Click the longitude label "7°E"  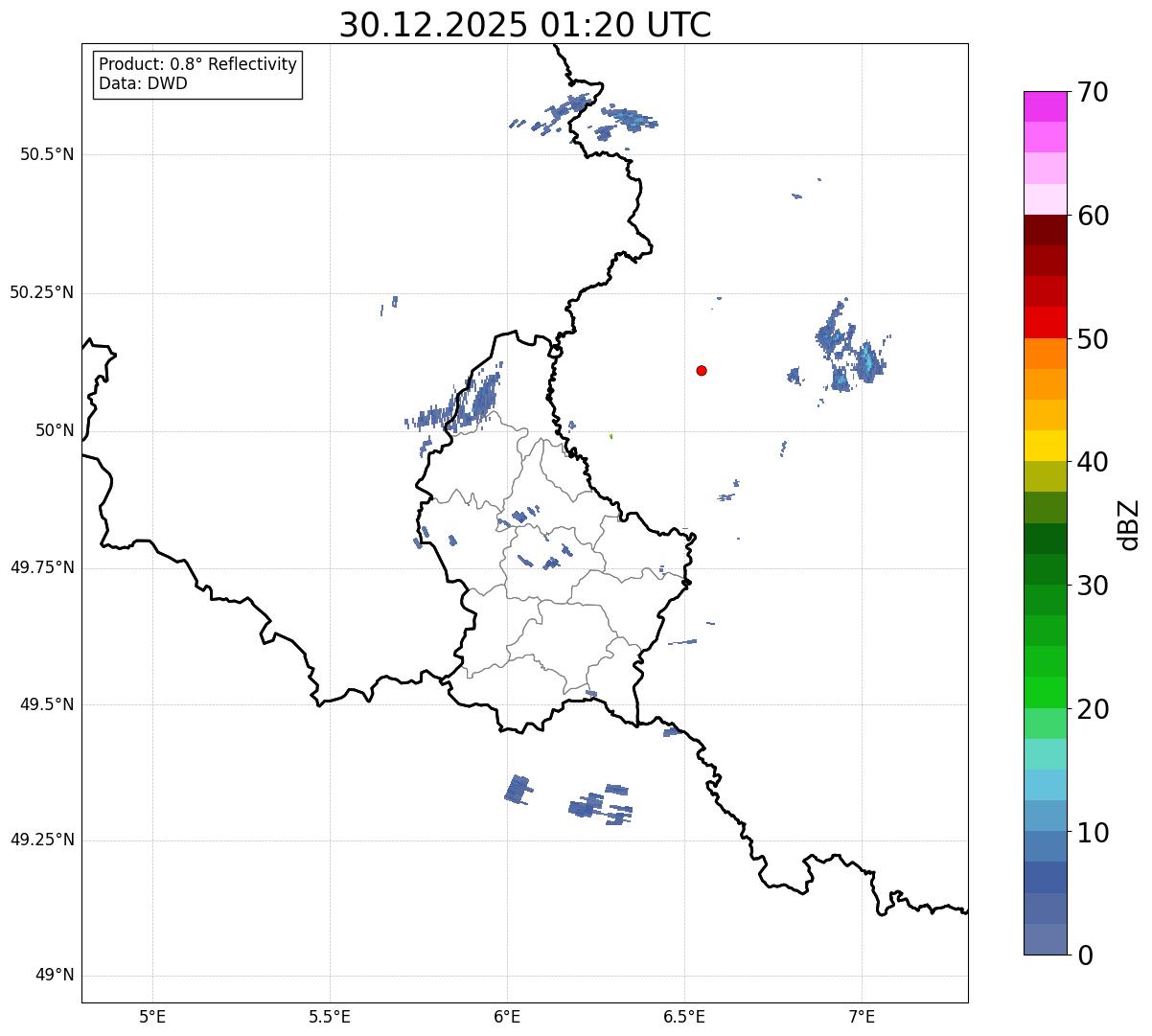pos(862,1016)
